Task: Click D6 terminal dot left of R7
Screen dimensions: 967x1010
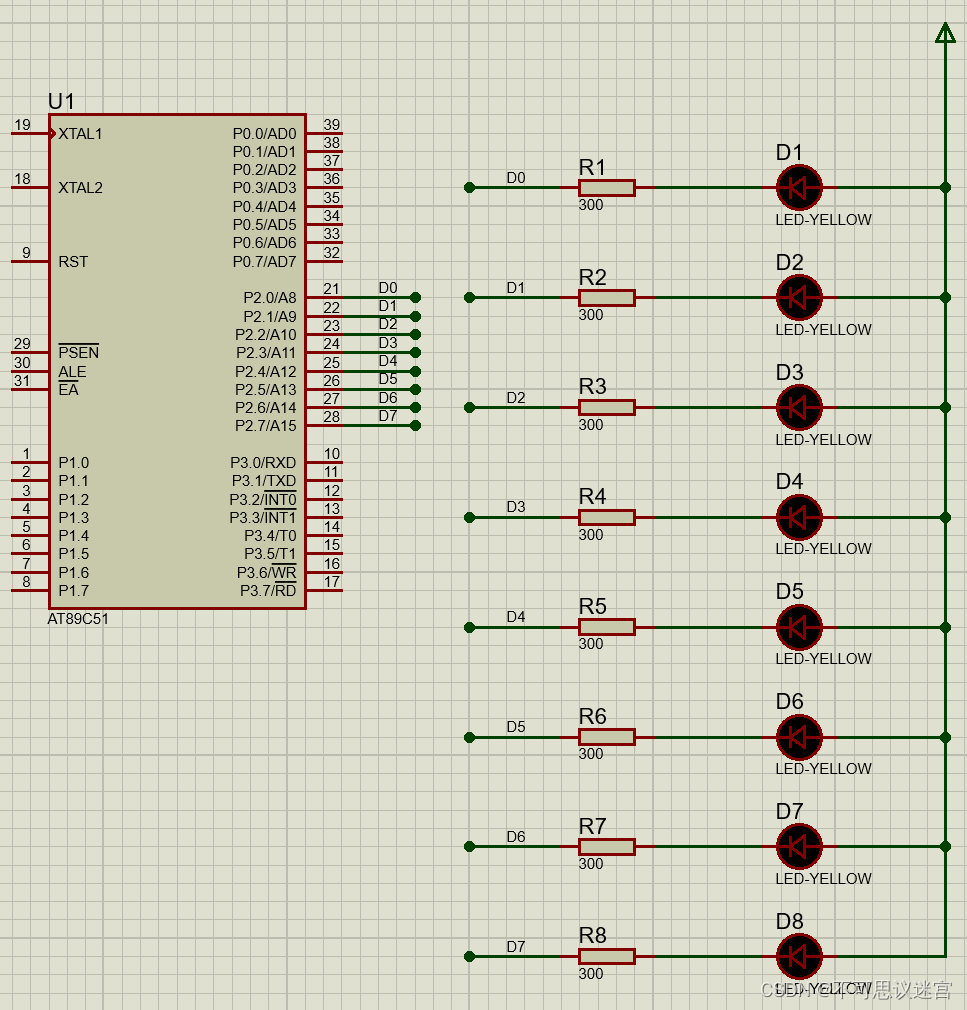Action: (470, 846)
